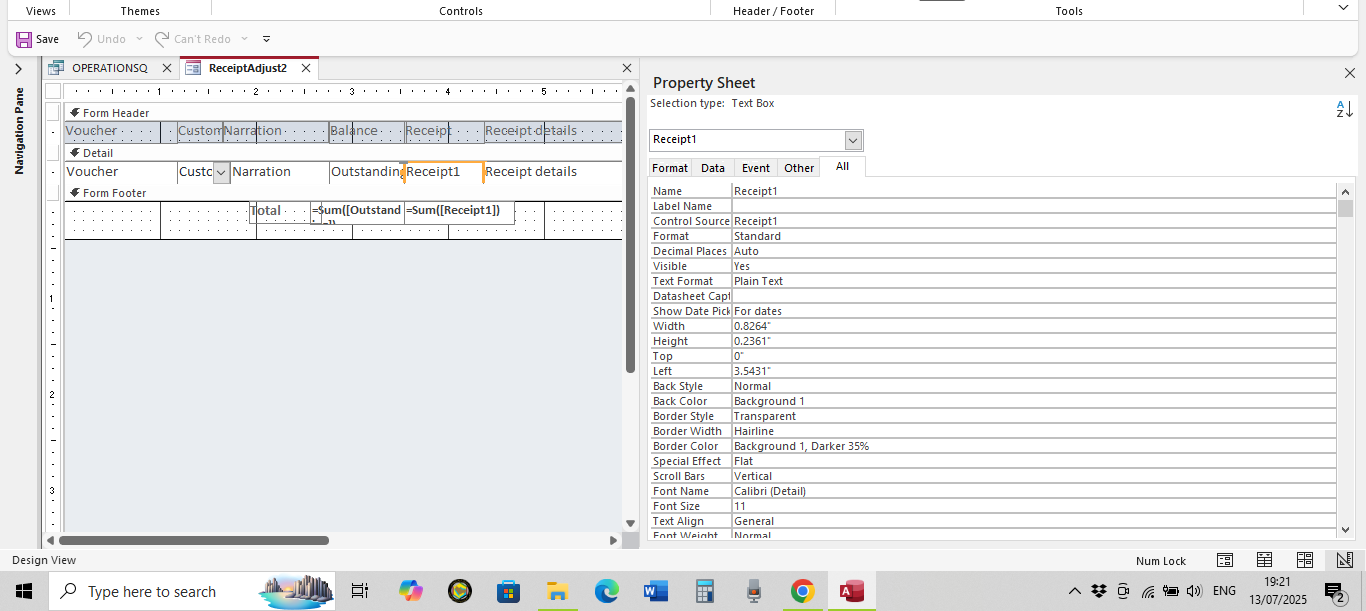Switch to Datasheet View in status bar
Image resolution: width=1366 pixels, height=611 pixels.
1264,560
